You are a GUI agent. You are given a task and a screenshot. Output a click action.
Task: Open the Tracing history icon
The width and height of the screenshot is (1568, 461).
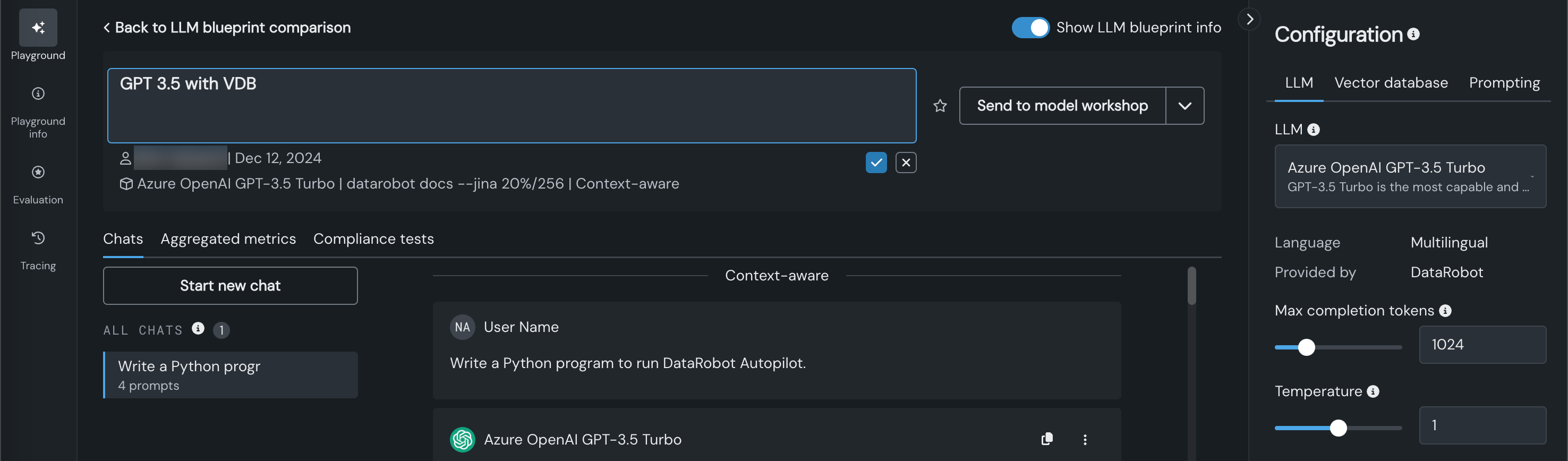38,238
